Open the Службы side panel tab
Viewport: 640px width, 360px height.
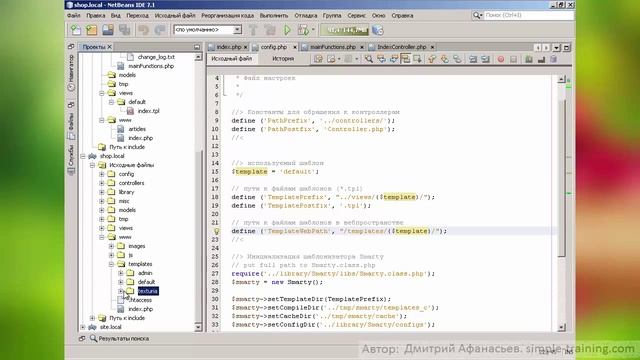[71, 160]
